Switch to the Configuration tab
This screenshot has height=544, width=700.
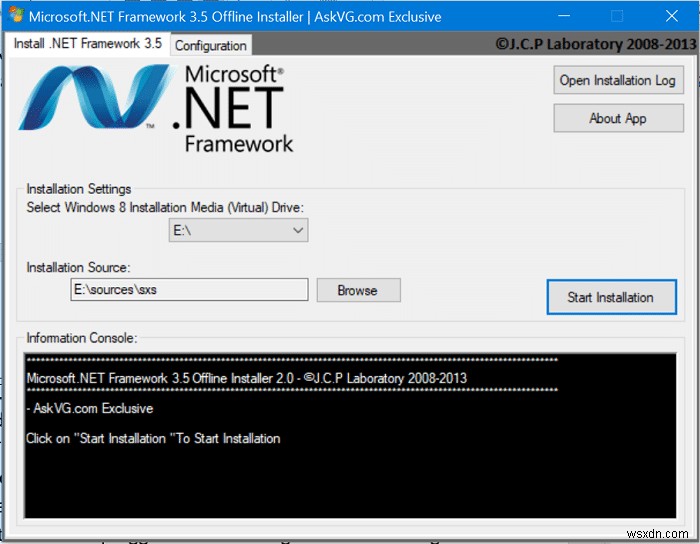click(x=211, y=46)
